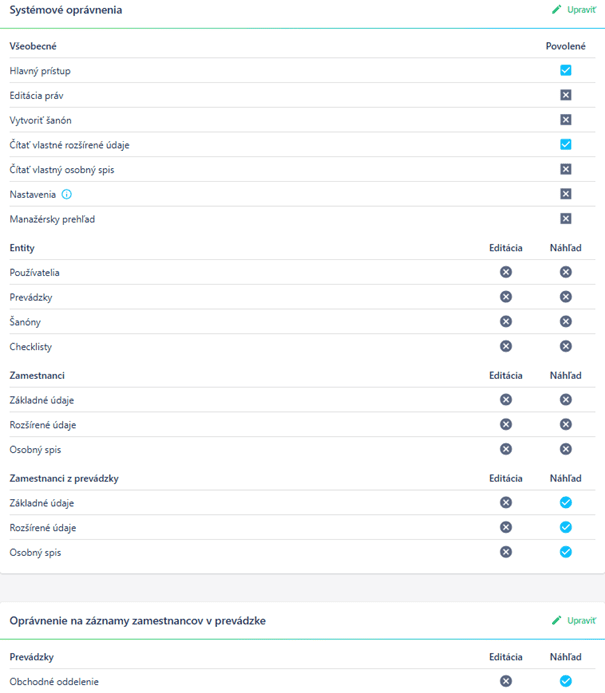The height and width of the screenshot is (693, 605).
Task: Toggle the Vytvoriť šanón checkbox
Action: click(566, 120)
